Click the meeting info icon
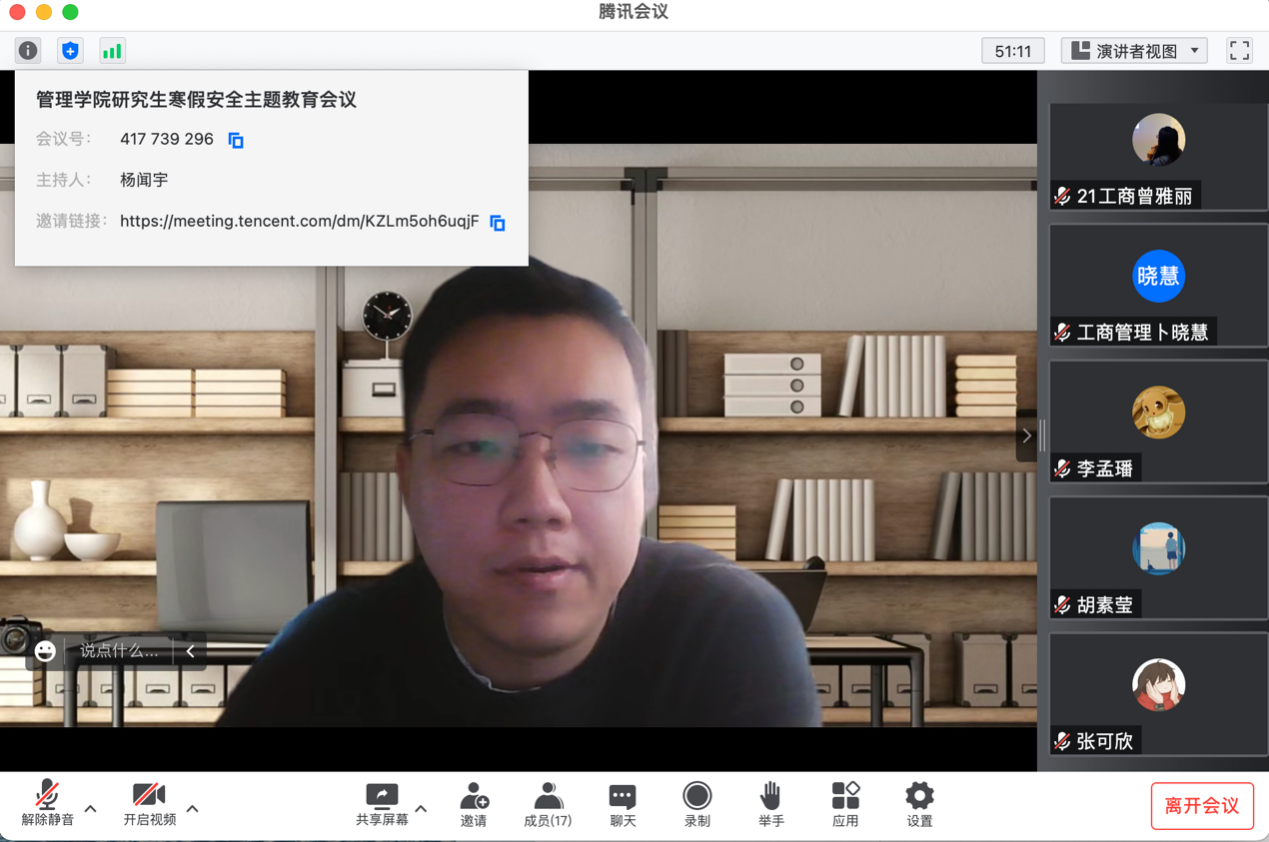This screenshot has width=1269, height=842. (x=28, y=50)
